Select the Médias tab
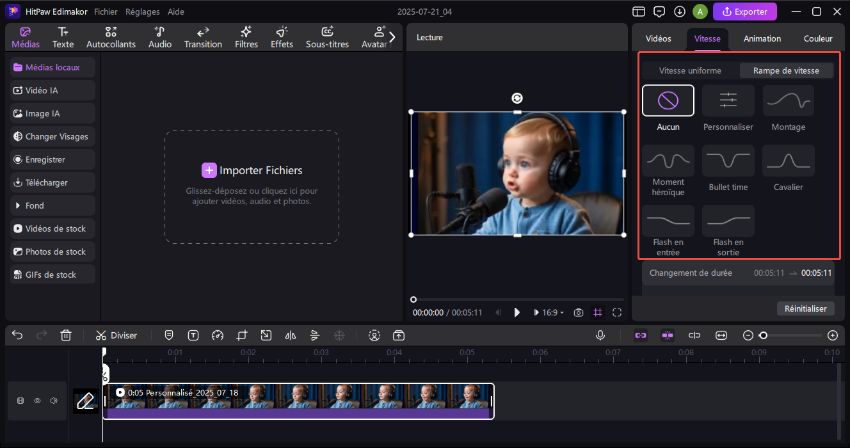This screenshot has height=448, width=850. [25, 37]
